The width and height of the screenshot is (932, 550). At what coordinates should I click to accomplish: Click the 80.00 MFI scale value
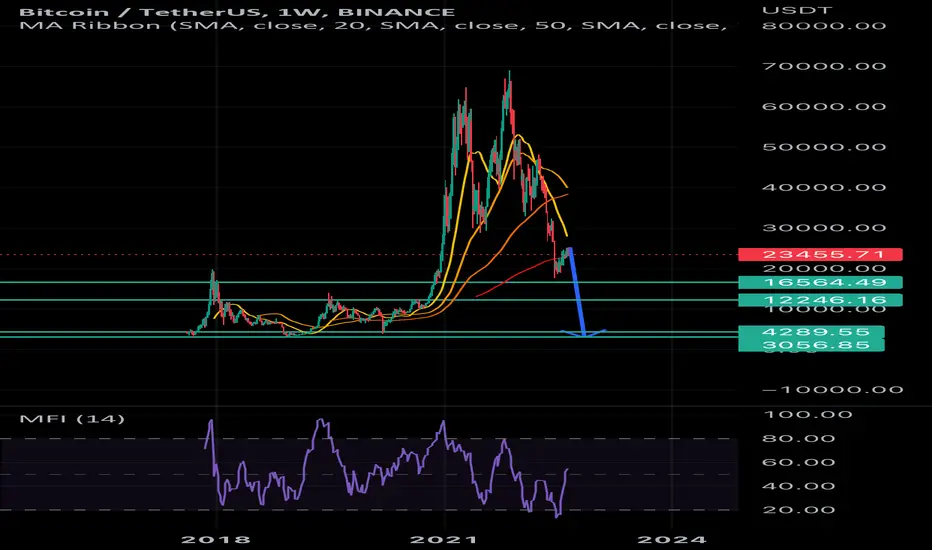(799, 439)
